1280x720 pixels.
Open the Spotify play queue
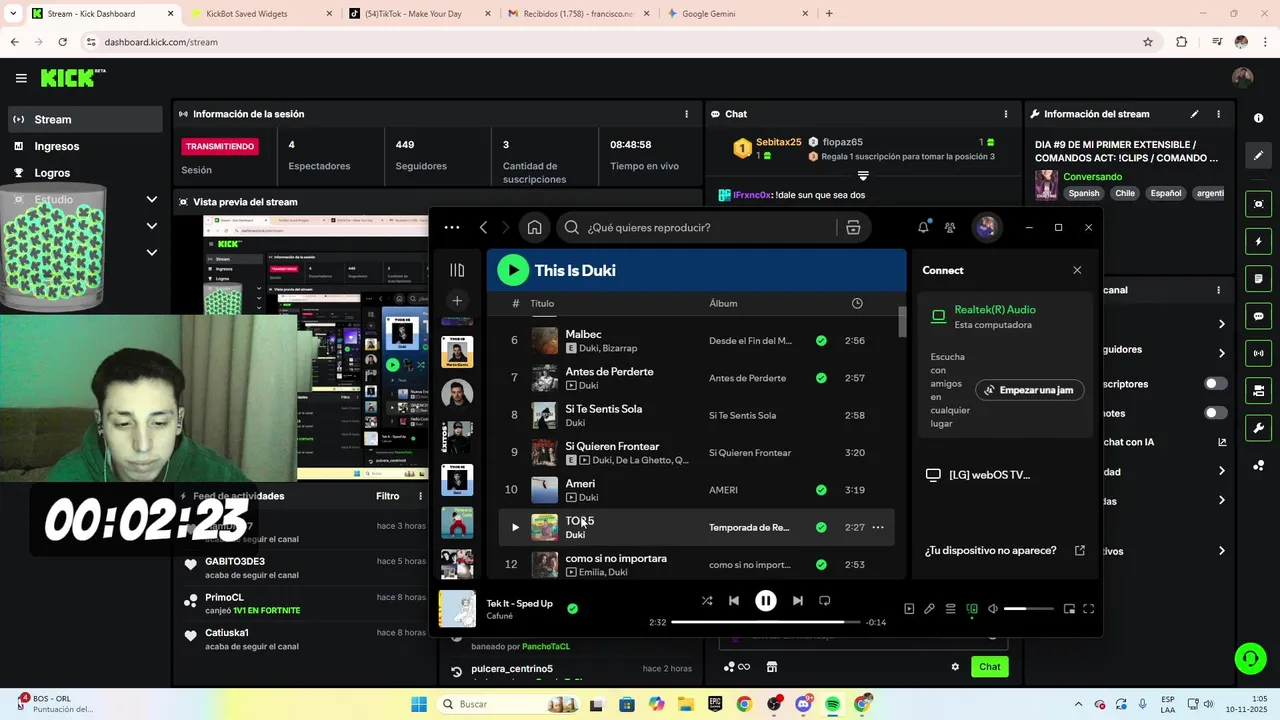click(x=950, y=608)
